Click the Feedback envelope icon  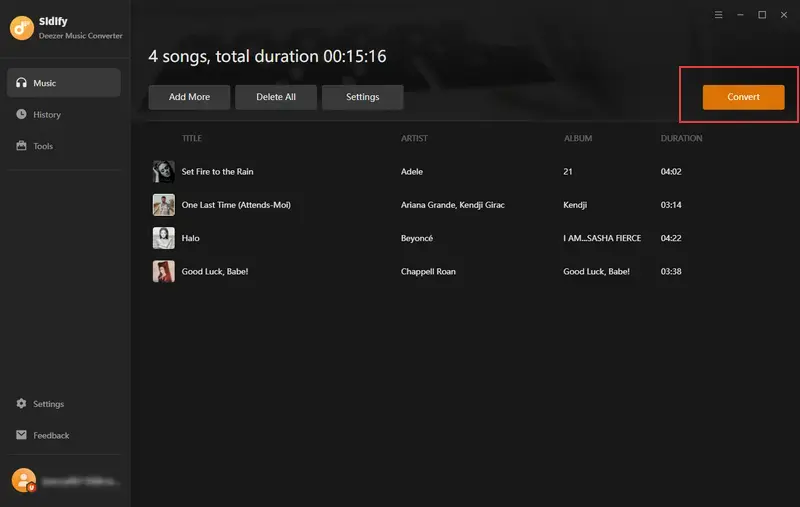tap(21, 435)
